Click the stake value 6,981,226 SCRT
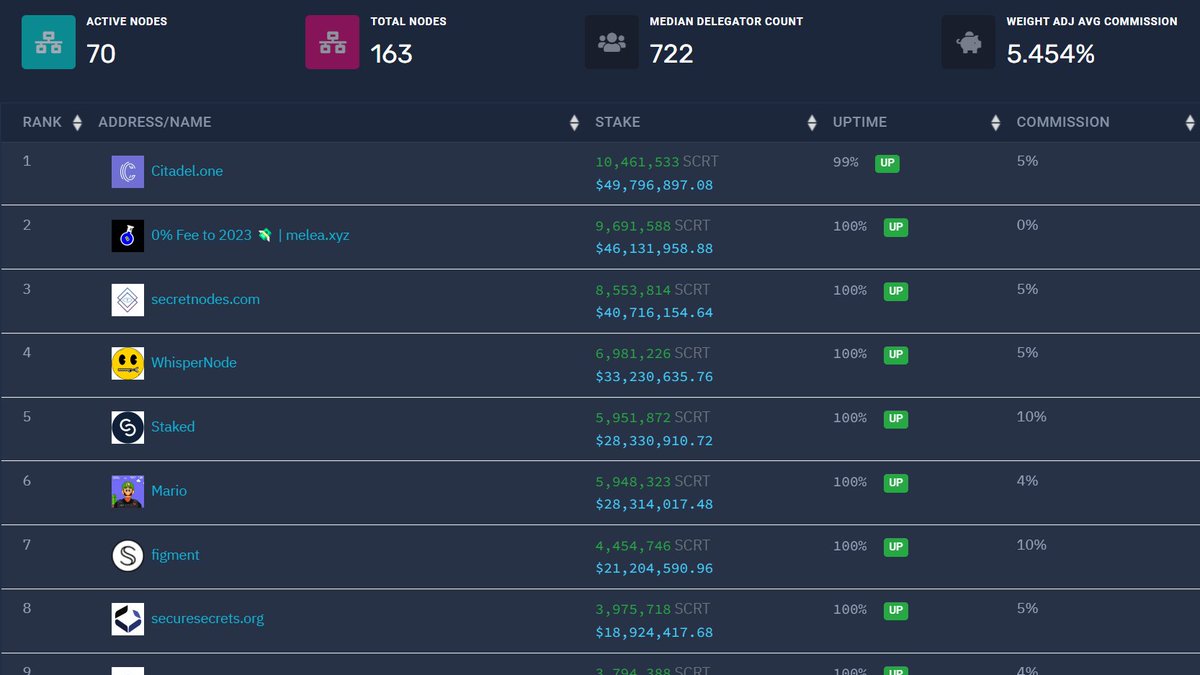Image resolution: width=1200 pixels, height=675 pixels. point(652,353)
